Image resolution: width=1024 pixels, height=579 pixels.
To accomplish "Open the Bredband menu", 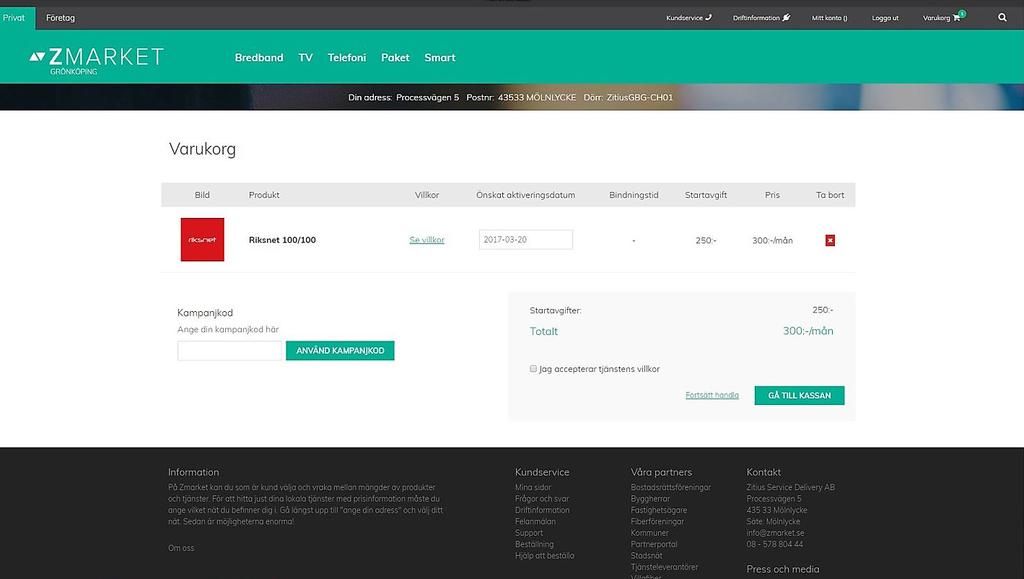I will coord(259,57).
